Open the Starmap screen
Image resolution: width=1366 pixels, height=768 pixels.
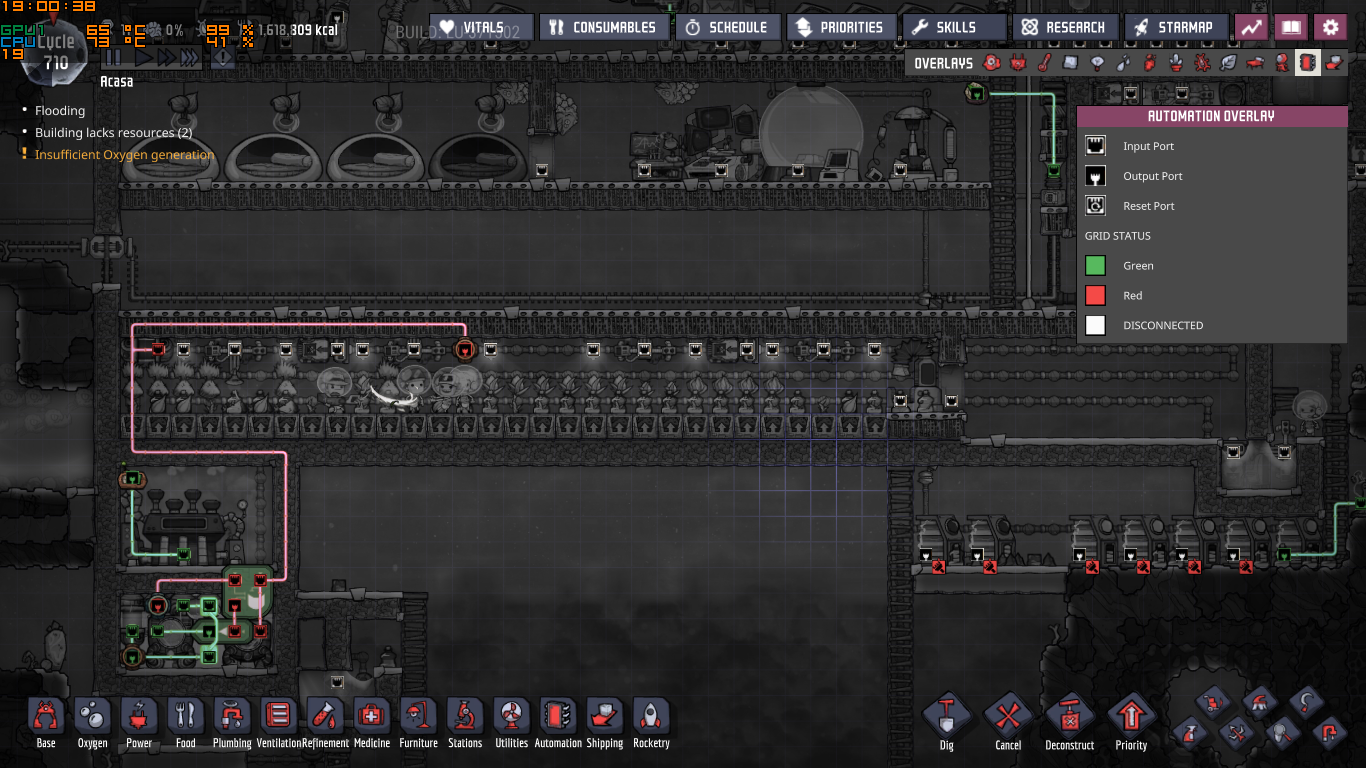pos(1176,27)
